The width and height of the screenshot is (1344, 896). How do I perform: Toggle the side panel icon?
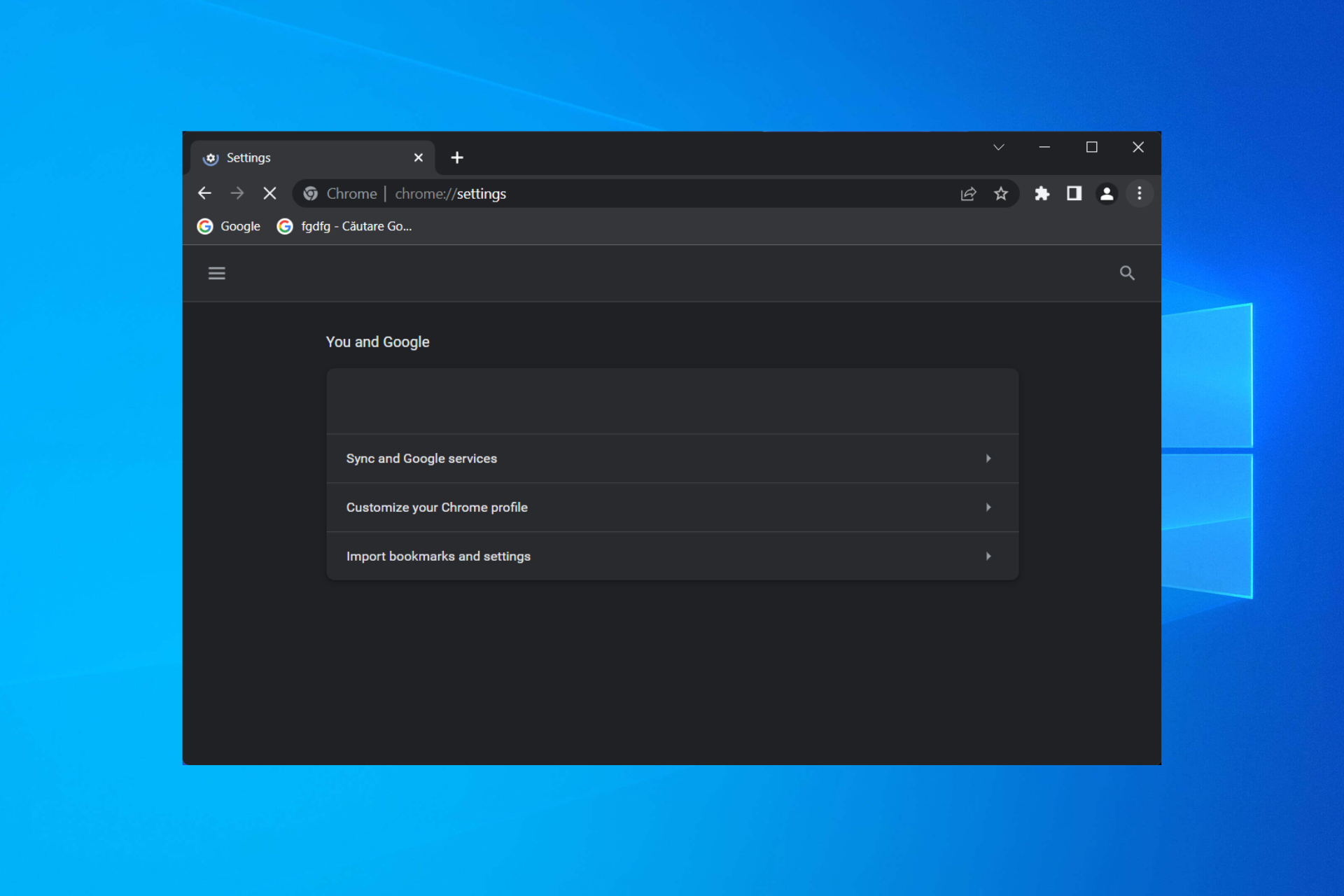[1074, 194]
